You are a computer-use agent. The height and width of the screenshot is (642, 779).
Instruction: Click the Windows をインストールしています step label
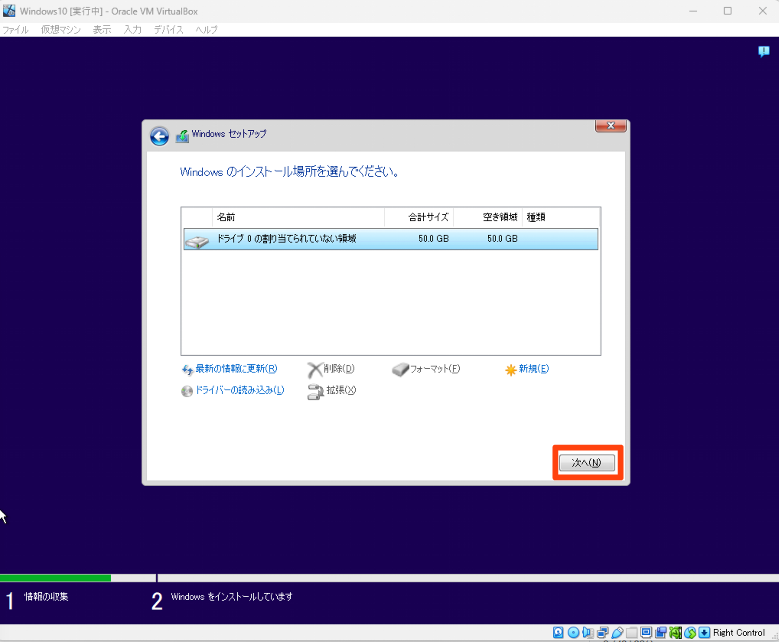[232, 597]
